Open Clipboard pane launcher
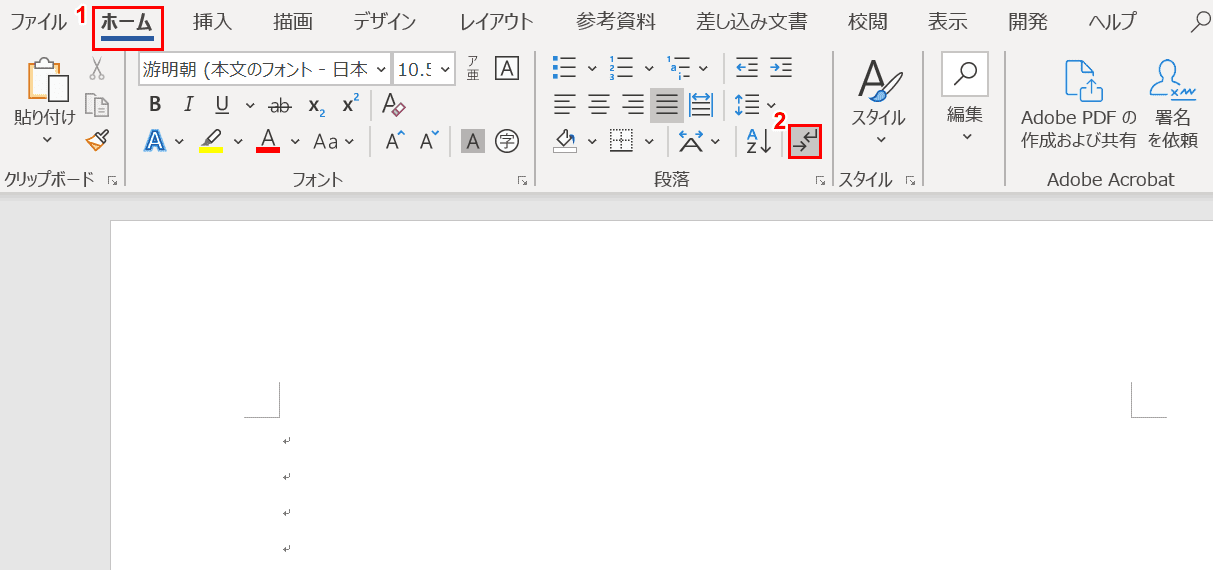The height and width of the screenshot is (570, 1213). [x=112, y=181]
